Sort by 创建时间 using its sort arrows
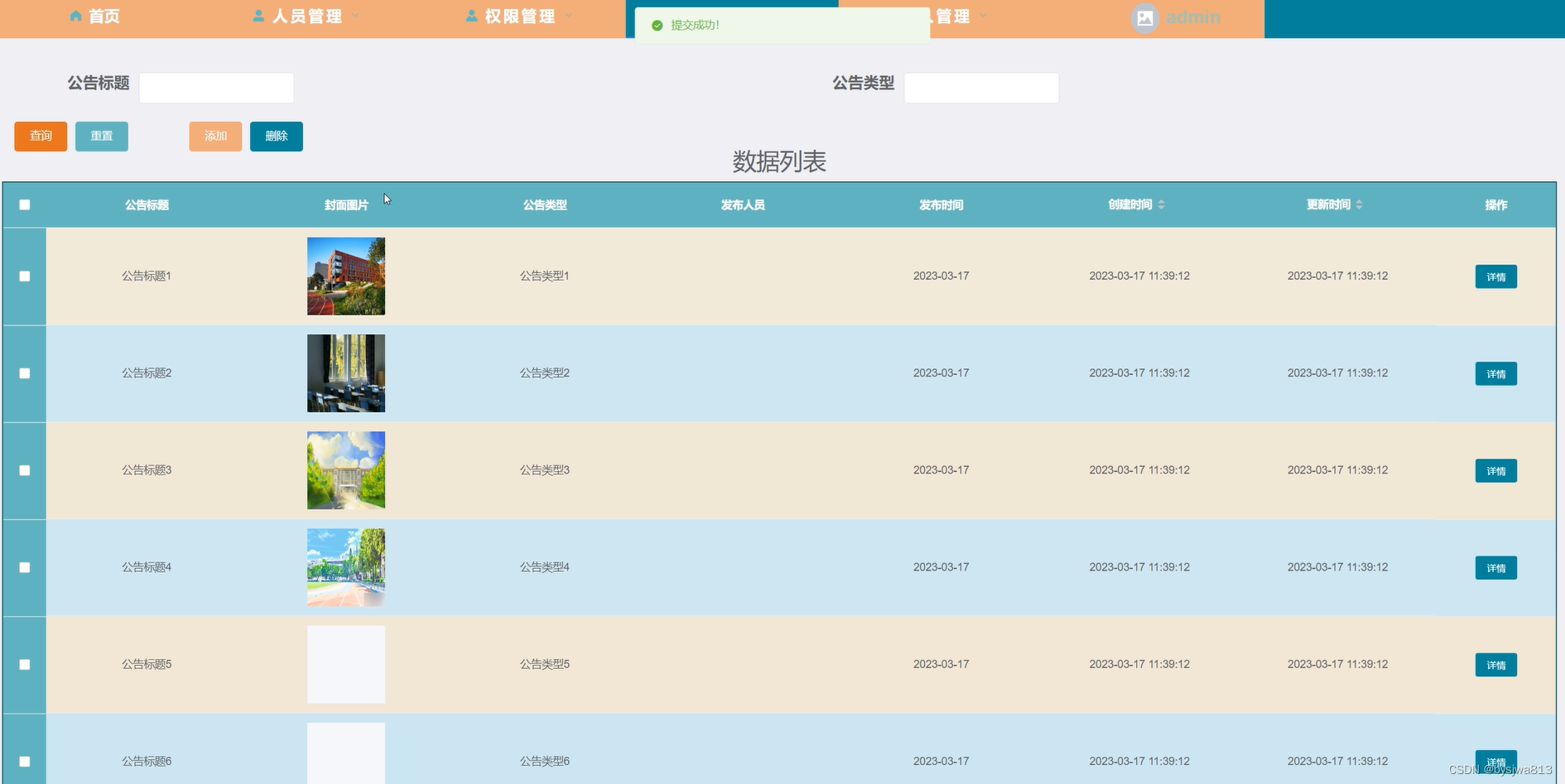1565x784 pixels. pyautogui.click(x=1161, y=204)
